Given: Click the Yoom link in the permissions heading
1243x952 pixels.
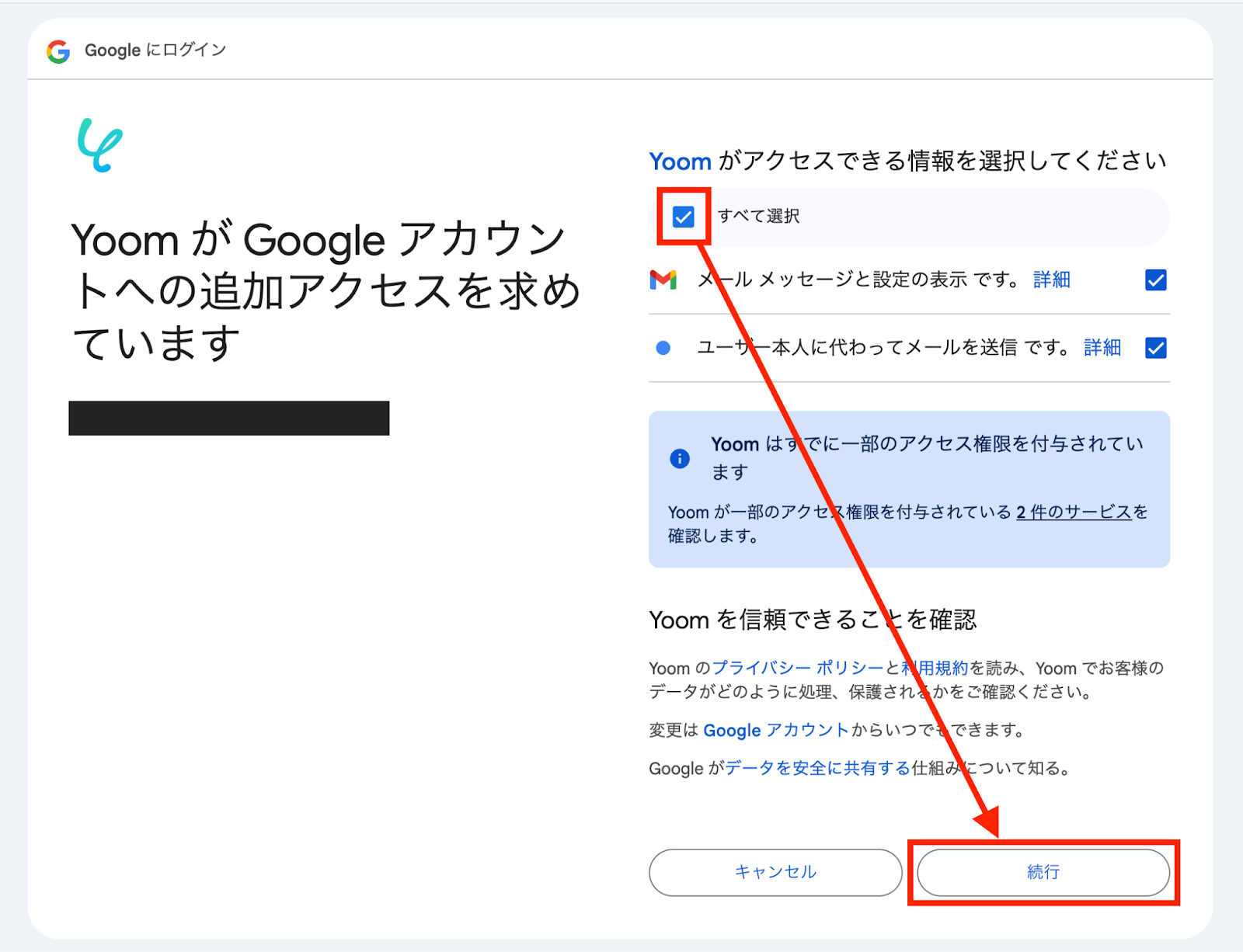Looking at the screenshot, I should (680, 162).
